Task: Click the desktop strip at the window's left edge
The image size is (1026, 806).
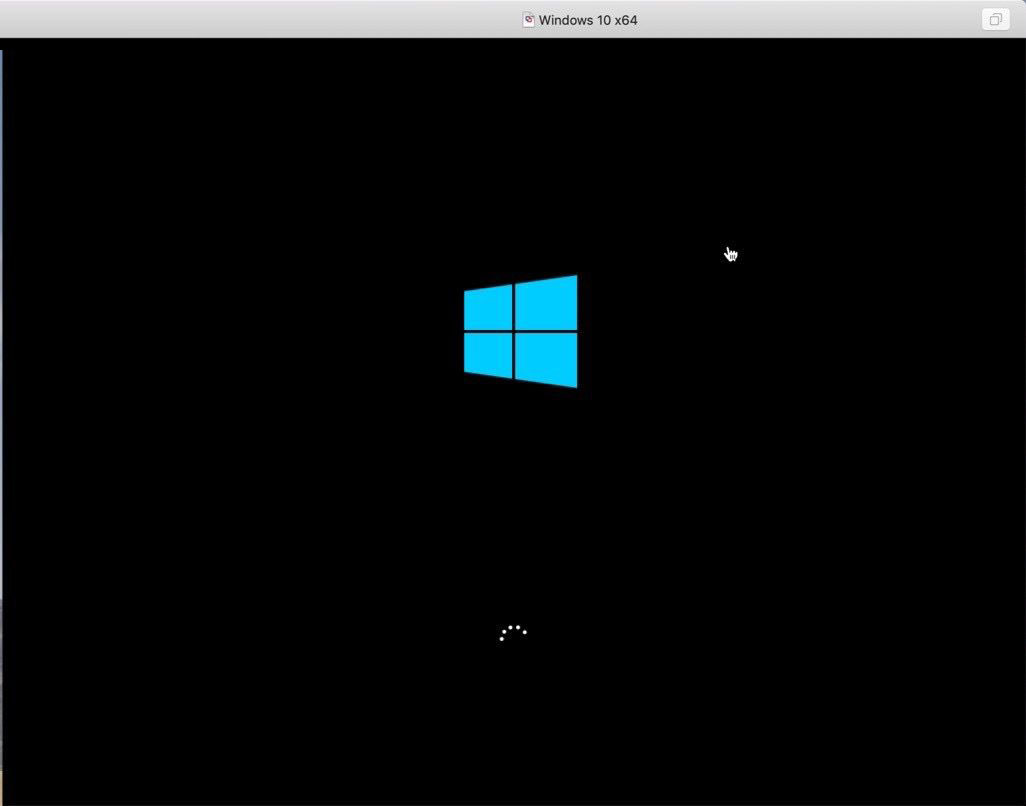Action: click(x=1, y=425)
